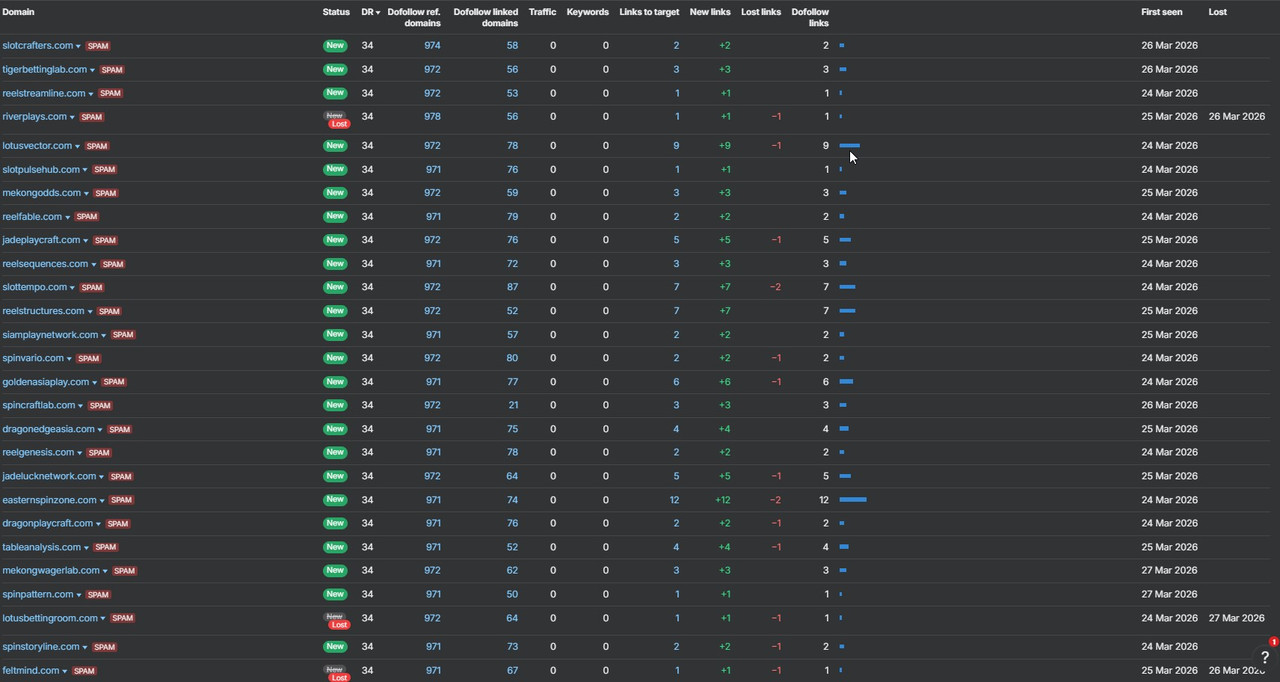
Task: Expand dropdown arrow next to slotpulsehub.com
Action: [85, 170]
